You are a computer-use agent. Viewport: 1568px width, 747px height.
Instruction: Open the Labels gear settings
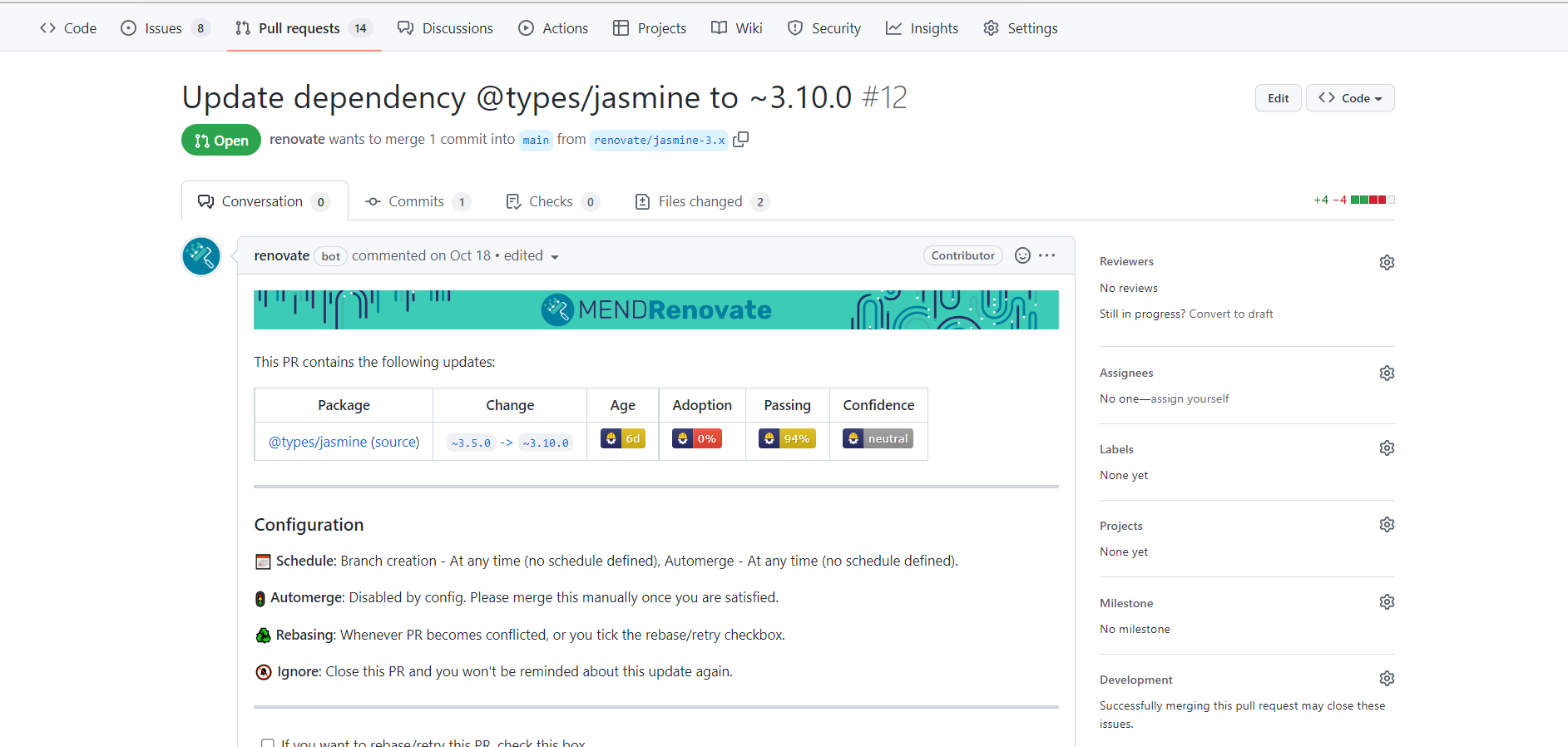(x=1387, y=448)
